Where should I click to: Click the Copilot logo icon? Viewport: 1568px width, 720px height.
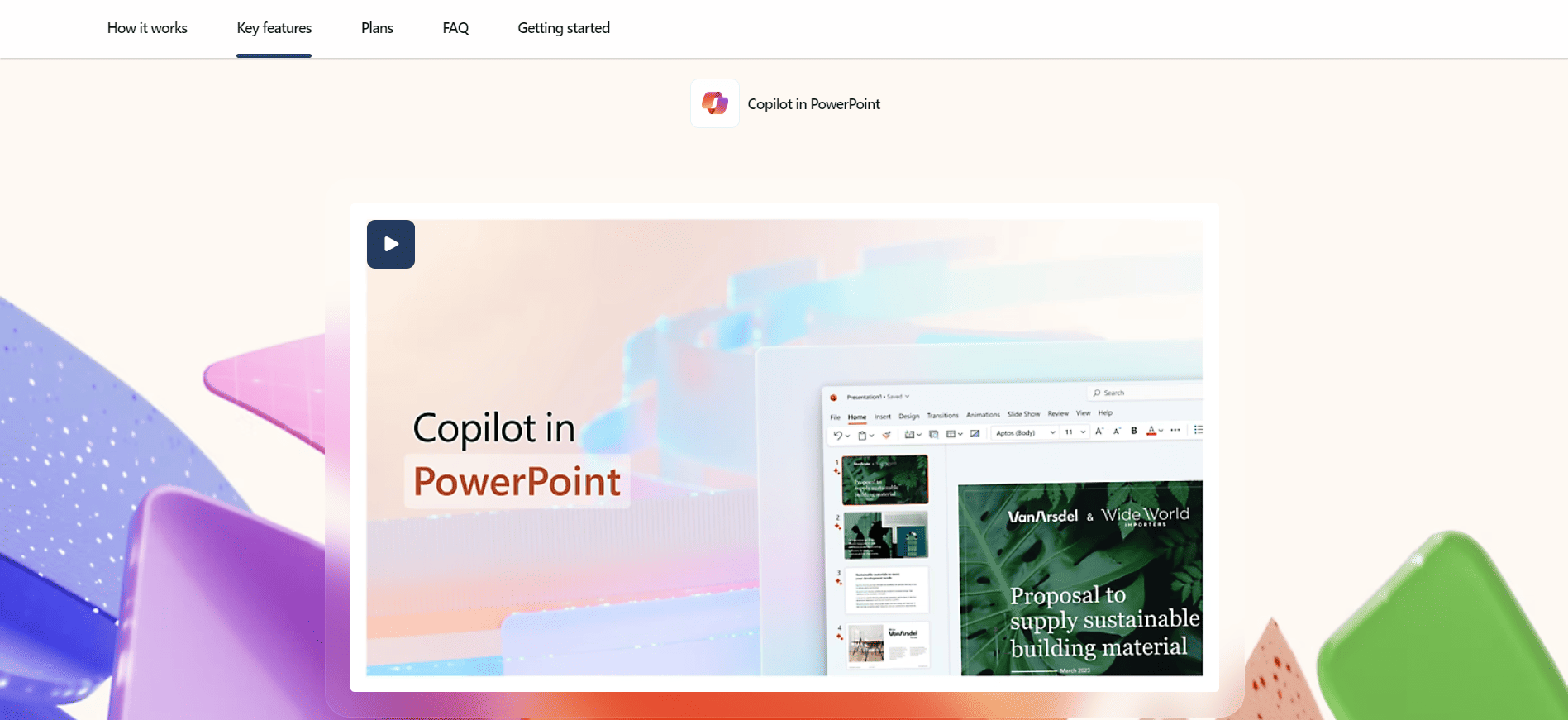[715, 103]
